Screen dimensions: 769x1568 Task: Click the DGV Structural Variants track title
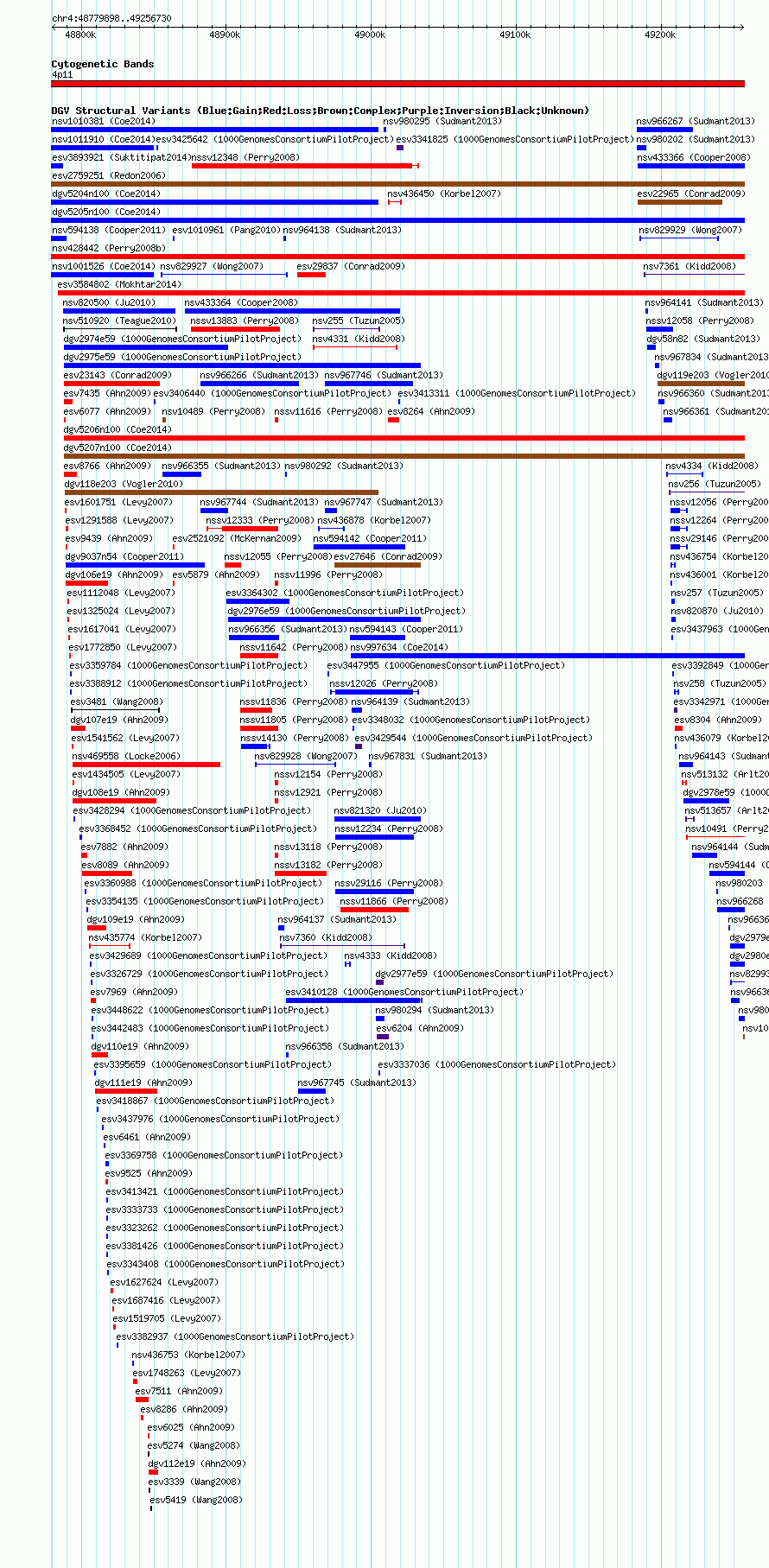(x=321, y=111)
